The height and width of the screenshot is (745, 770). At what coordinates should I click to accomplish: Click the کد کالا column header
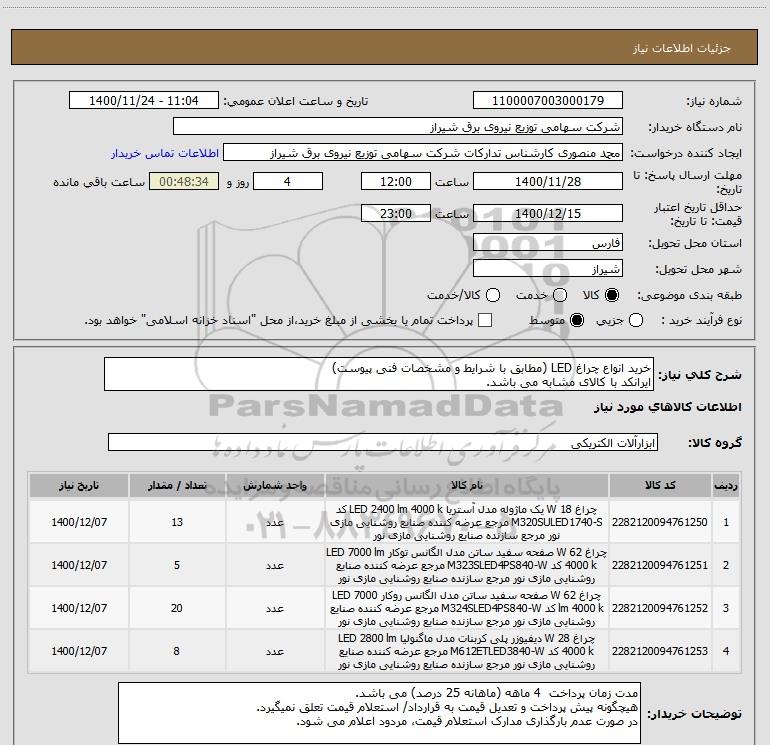[660, 486]
